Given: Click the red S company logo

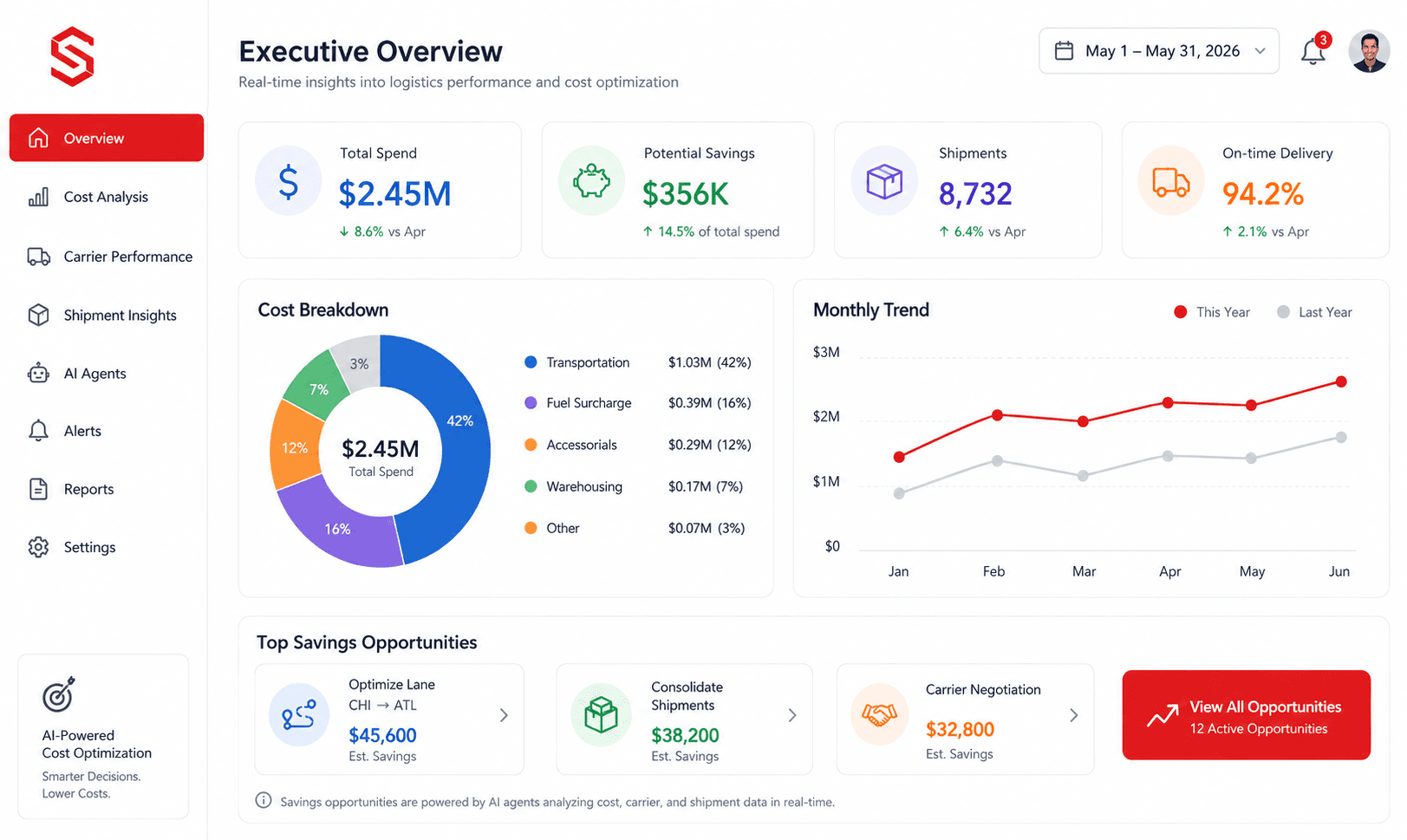Looking at the screenshot, I should pos(72,56).
